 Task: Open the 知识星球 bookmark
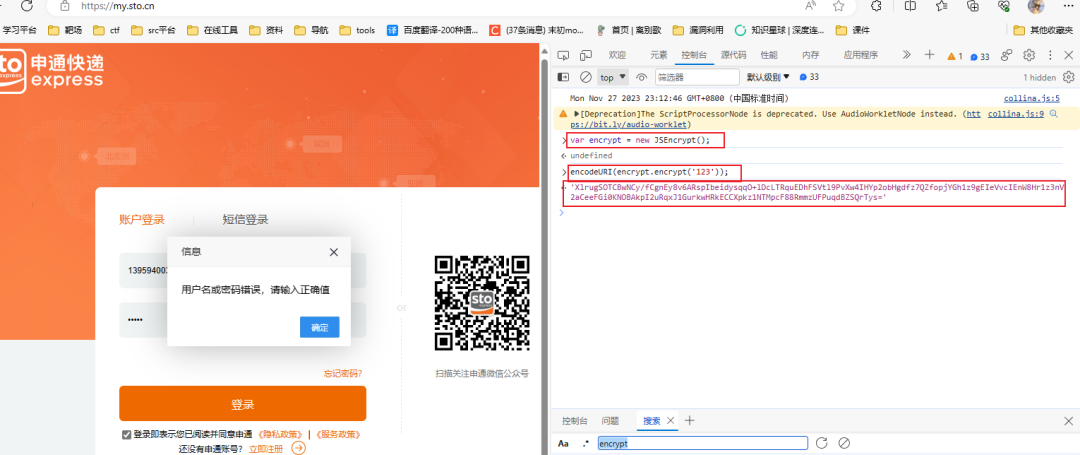pos(778,30)
